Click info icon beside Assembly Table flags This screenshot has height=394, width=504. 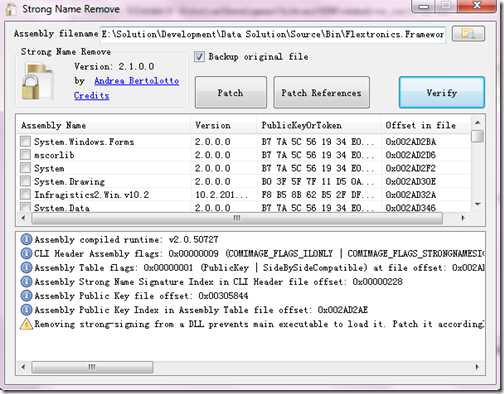pyautogui.click(x=26, y=267)
